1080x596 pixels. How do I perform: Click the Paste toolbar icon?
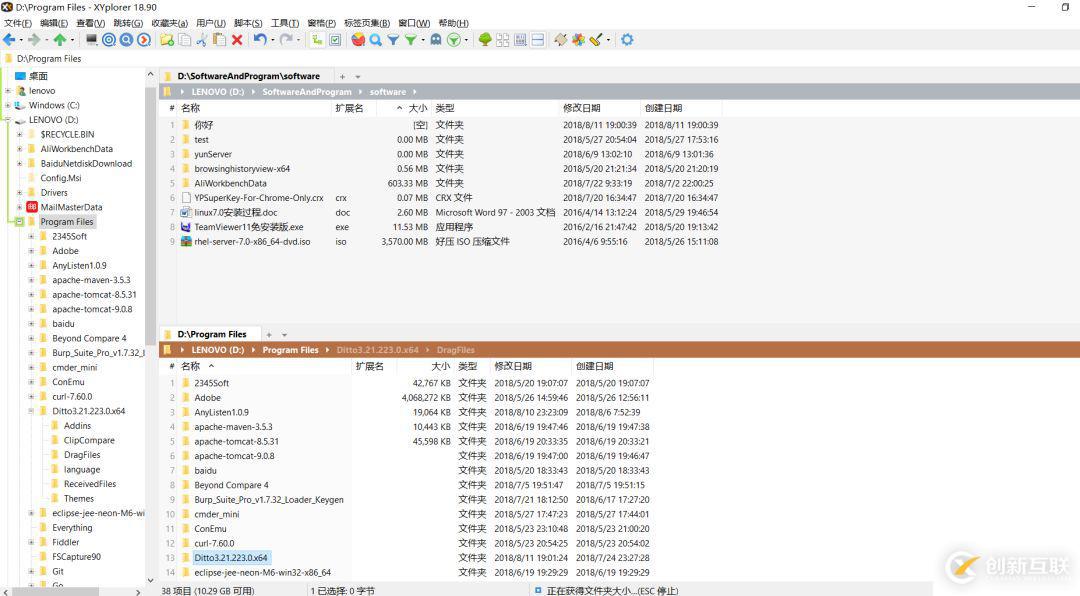pos(217,40)
